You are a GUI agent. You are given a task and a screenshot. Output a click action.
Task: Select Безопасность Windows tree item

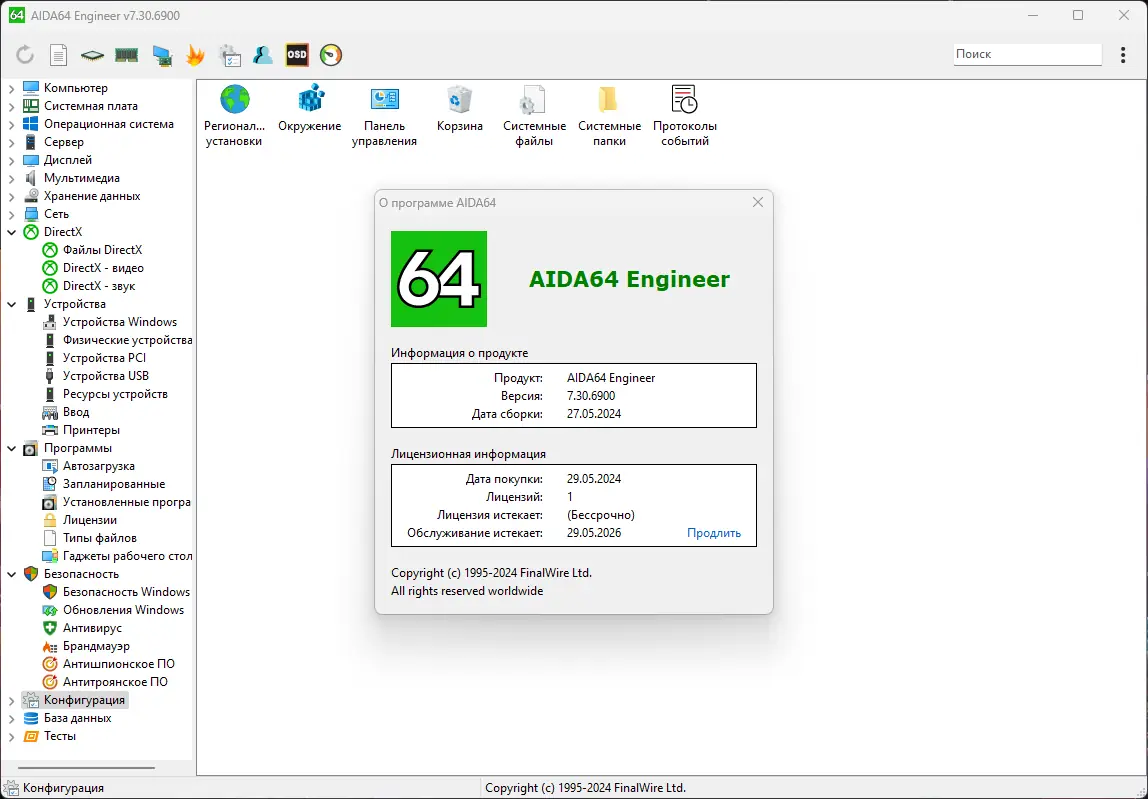click(x=126, y=592)
